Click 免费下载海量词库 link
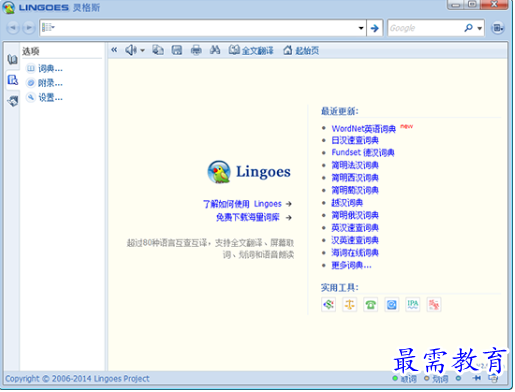515x392 pixels. pos(248,217)
